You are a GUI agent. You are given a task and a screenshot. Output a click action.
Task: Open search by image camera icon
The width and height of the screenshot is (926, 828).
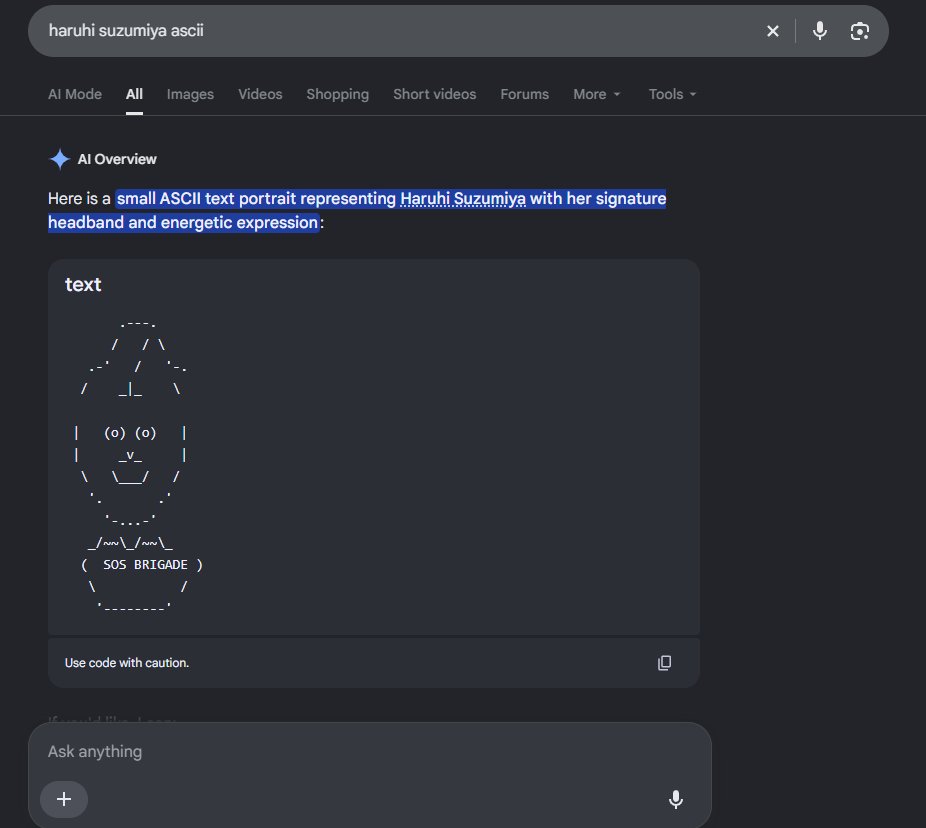tap(860, 31)
